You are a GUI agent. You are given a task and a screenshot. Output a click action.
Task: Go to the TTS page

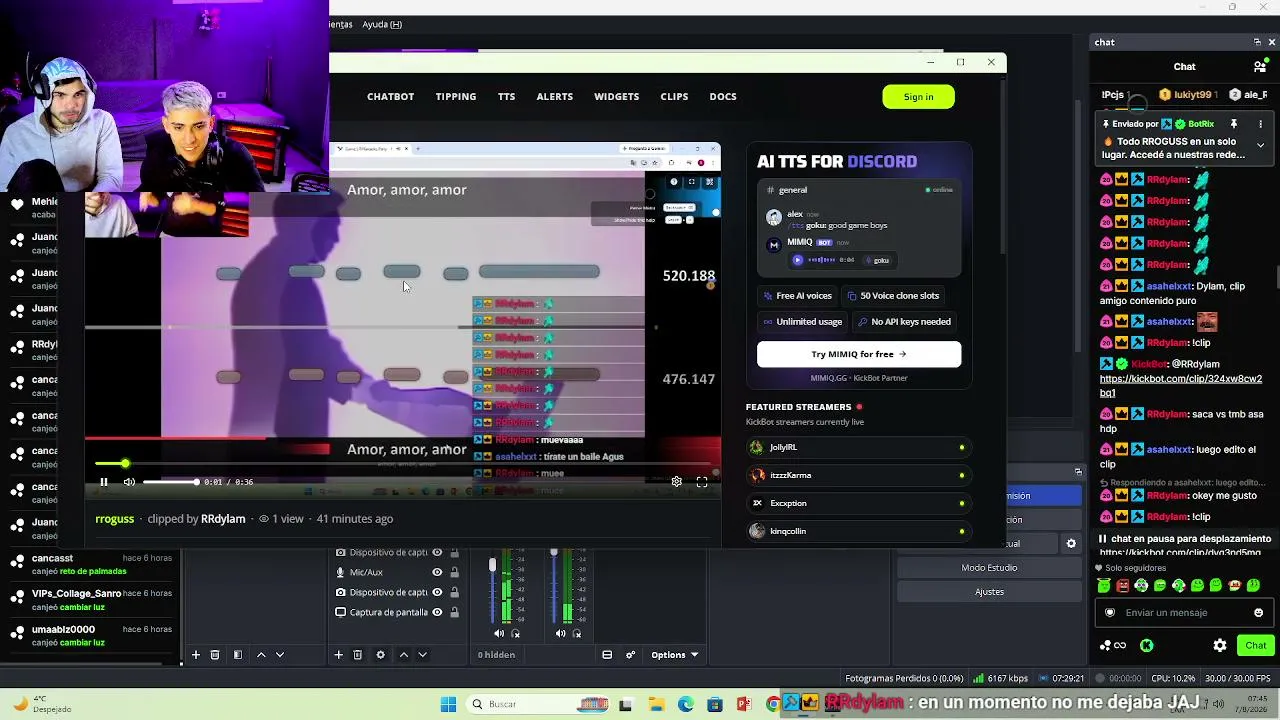[x=507, y=97]
